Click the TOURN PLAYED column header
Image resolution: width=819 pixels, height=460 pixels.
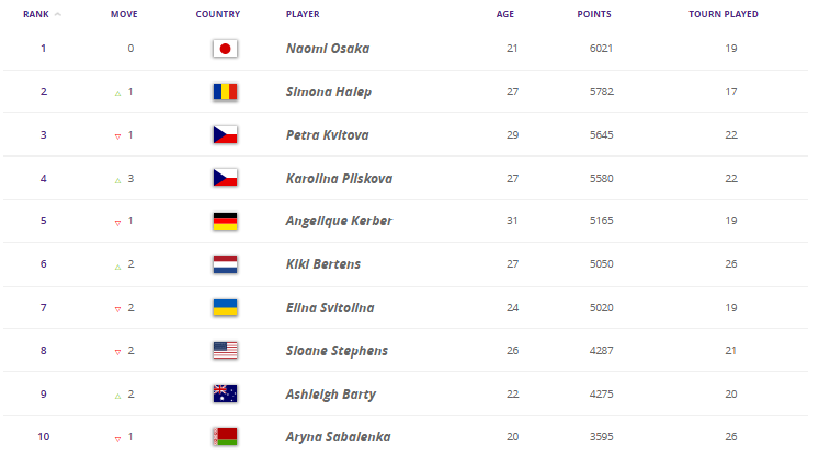click(723, 14)
